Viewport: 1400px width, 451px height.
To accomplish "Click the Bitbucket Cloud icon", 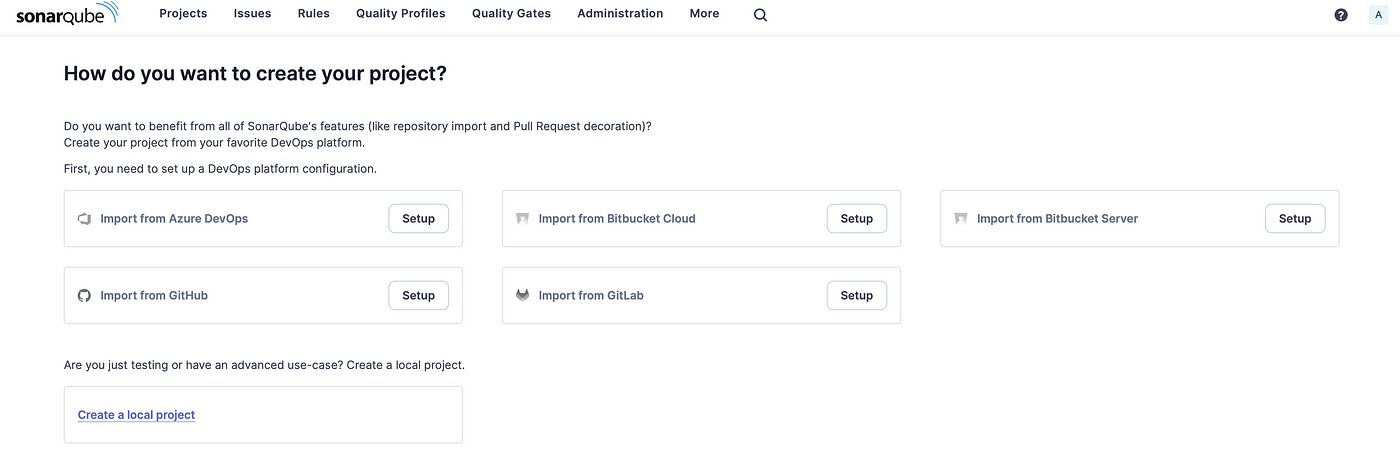I will (x=522, y=219).
